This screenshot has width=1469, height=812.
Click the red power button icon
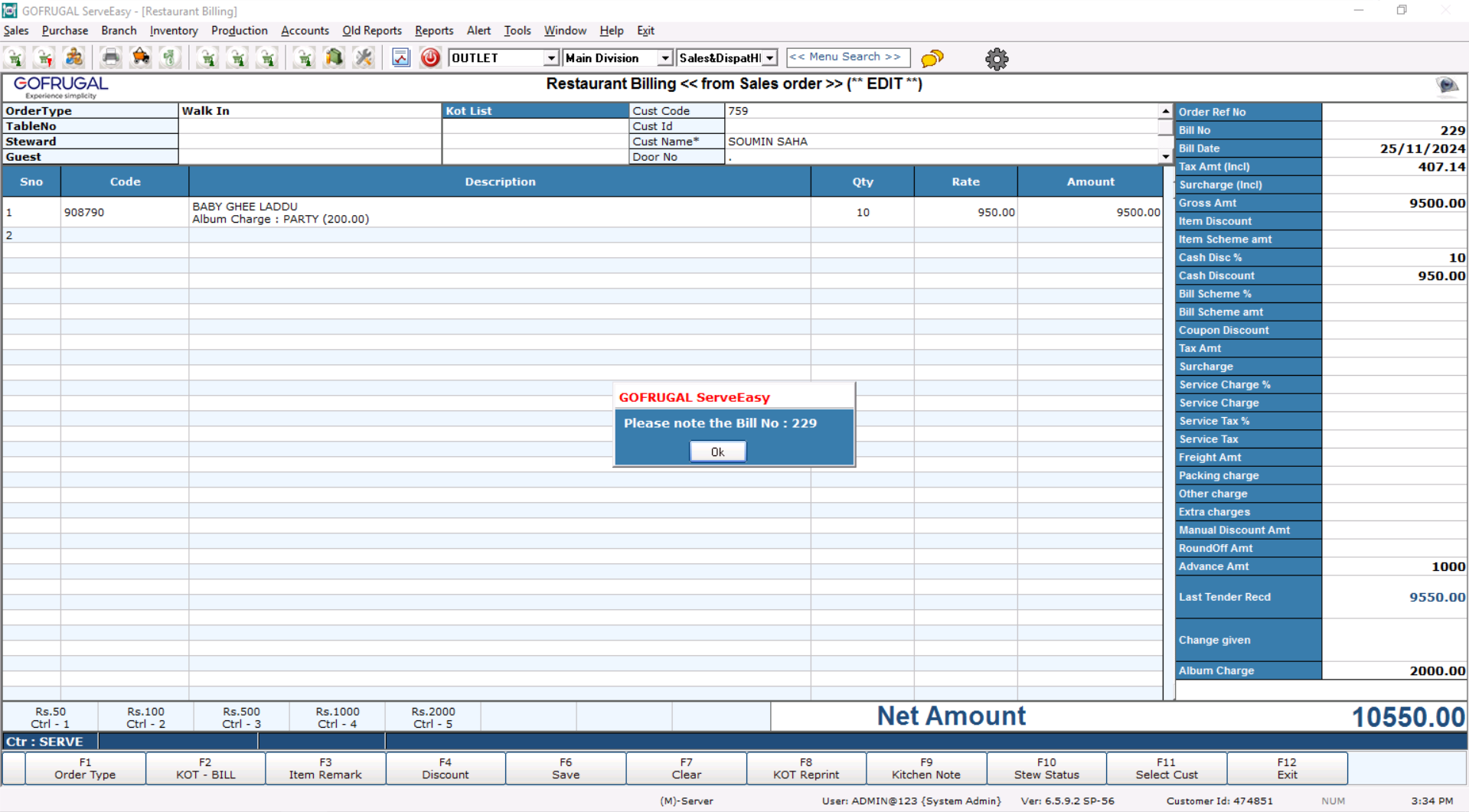click(x=430, y=57)
